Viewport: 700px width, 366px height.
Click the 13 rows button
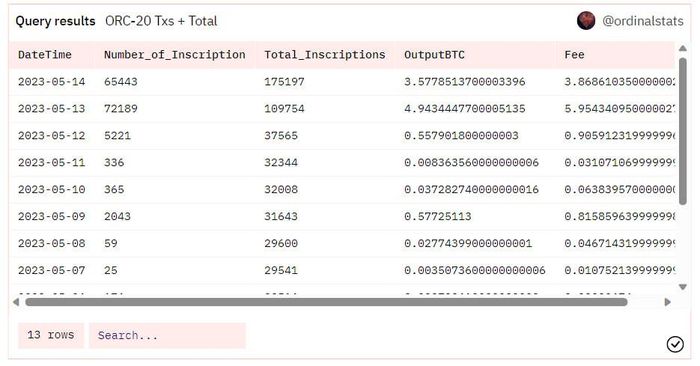[51, 335]
